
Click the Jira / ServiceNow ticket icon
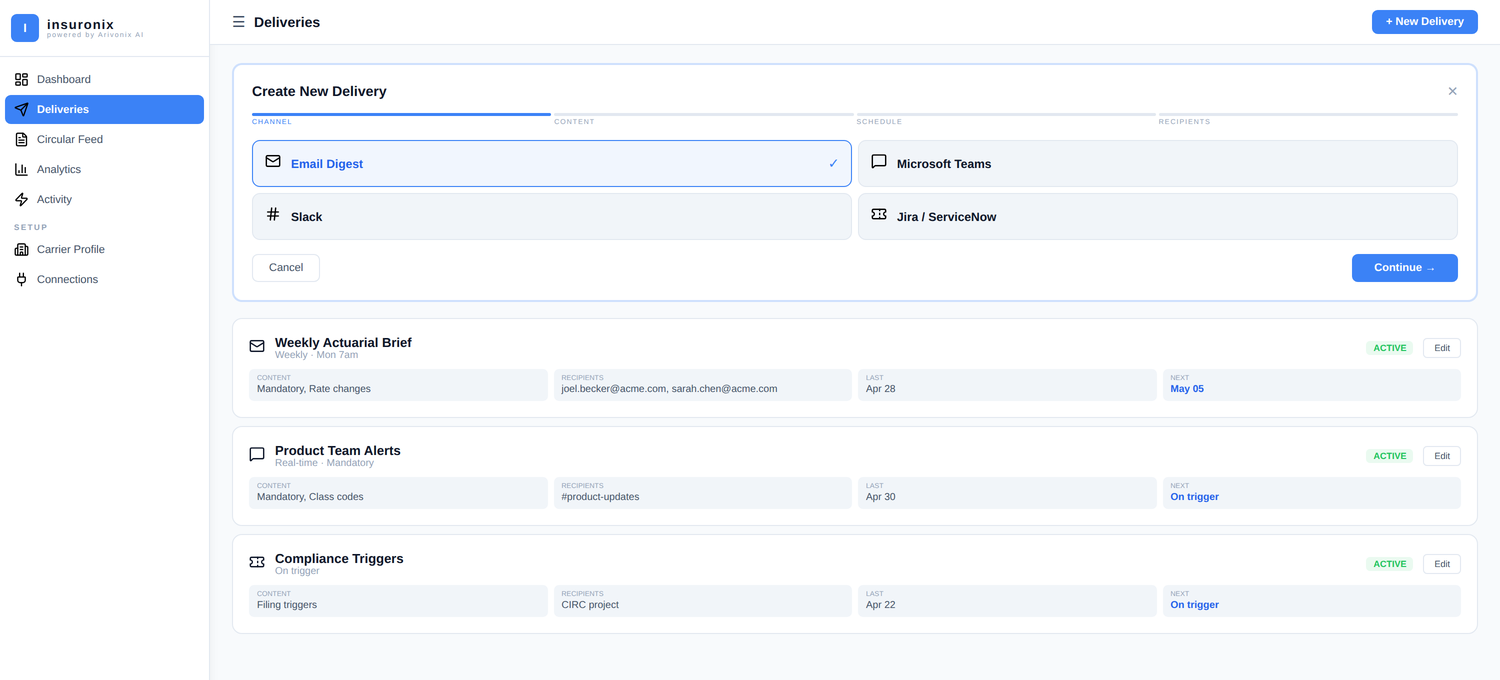tap(879, 214)
